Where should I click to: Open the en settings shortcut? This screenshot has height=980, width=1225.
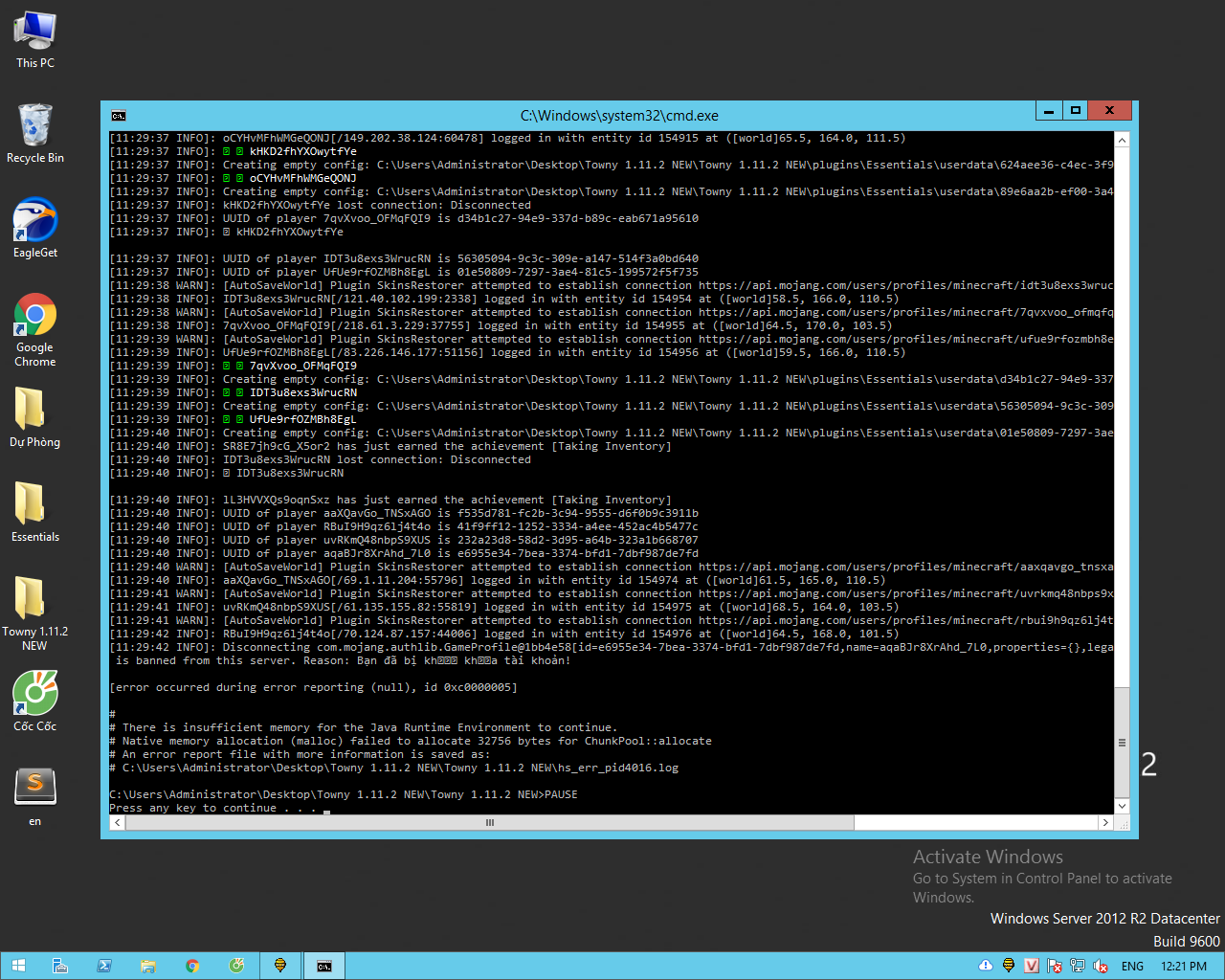(x=35, y=785)
